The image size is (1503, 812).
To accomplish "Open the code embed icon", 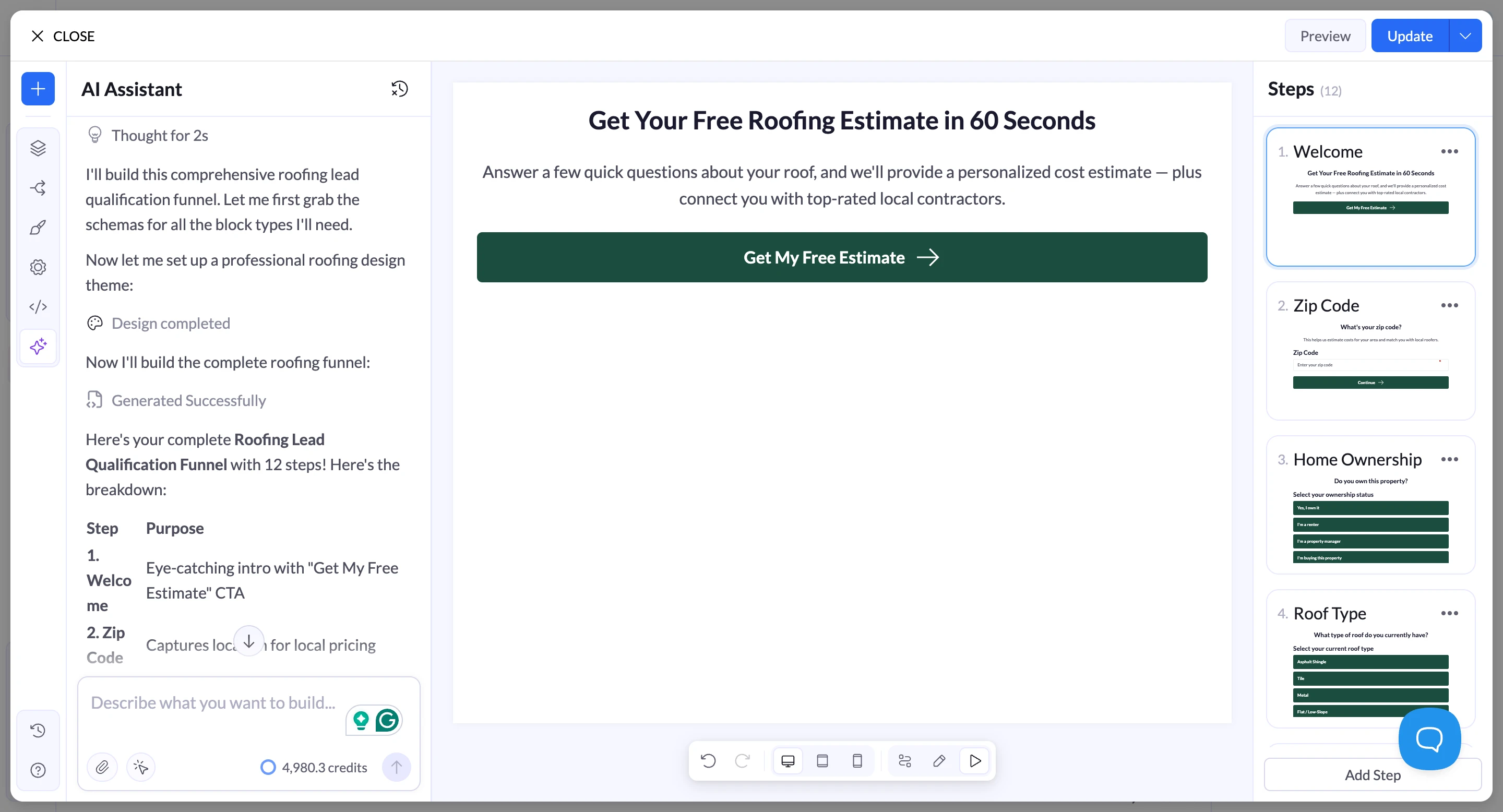I will pos(38,307).
